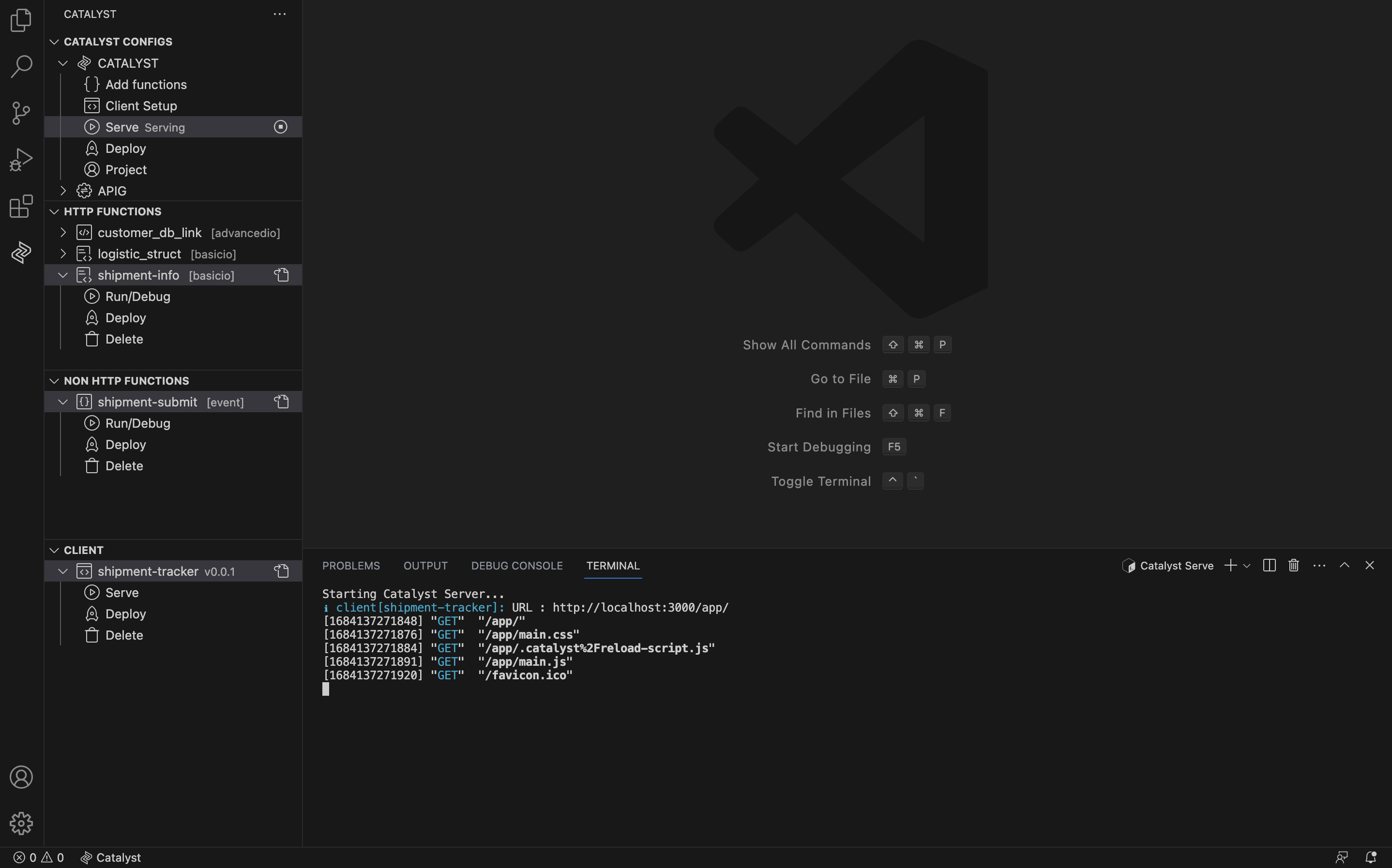Collapse the shipment-submit NON HTTP function
The width and height of the screenshot is (1392, 868).
click(x=63, y=402)
